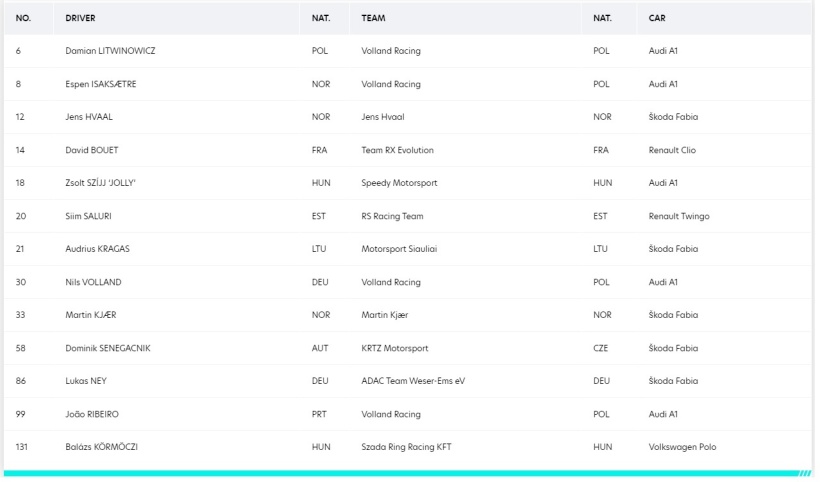Select ADAC Team Weser-Ems eV
This screenshot has height=482, width=820.
[x=413, y=381]
